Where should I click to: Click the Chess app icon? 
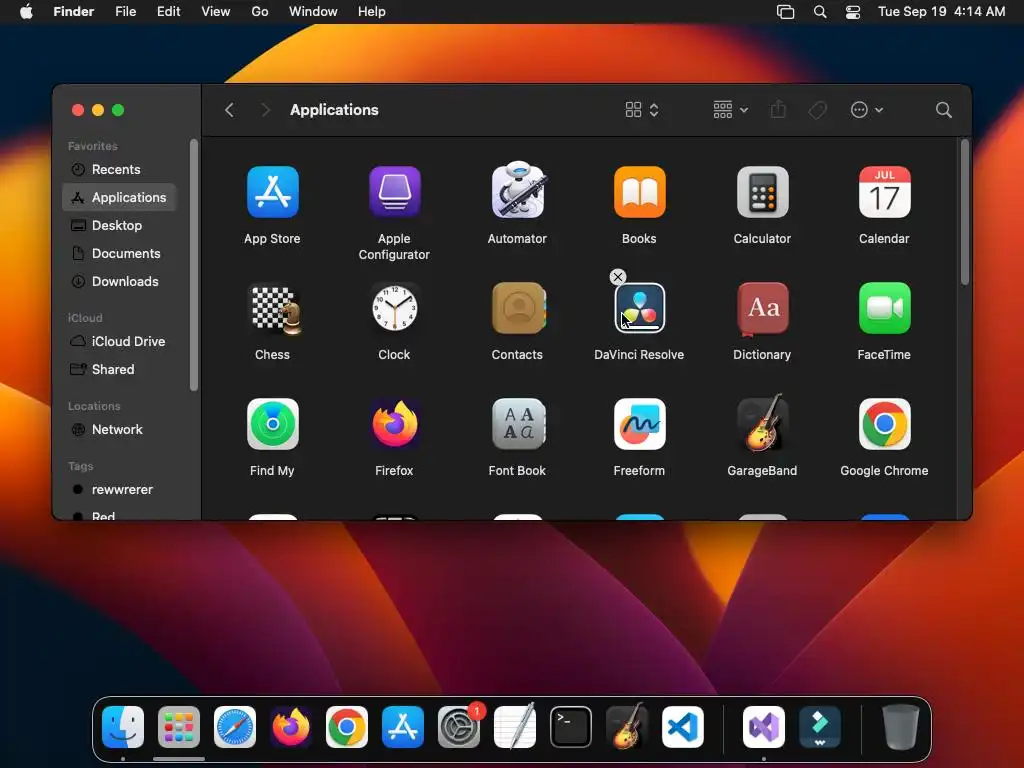276,309
